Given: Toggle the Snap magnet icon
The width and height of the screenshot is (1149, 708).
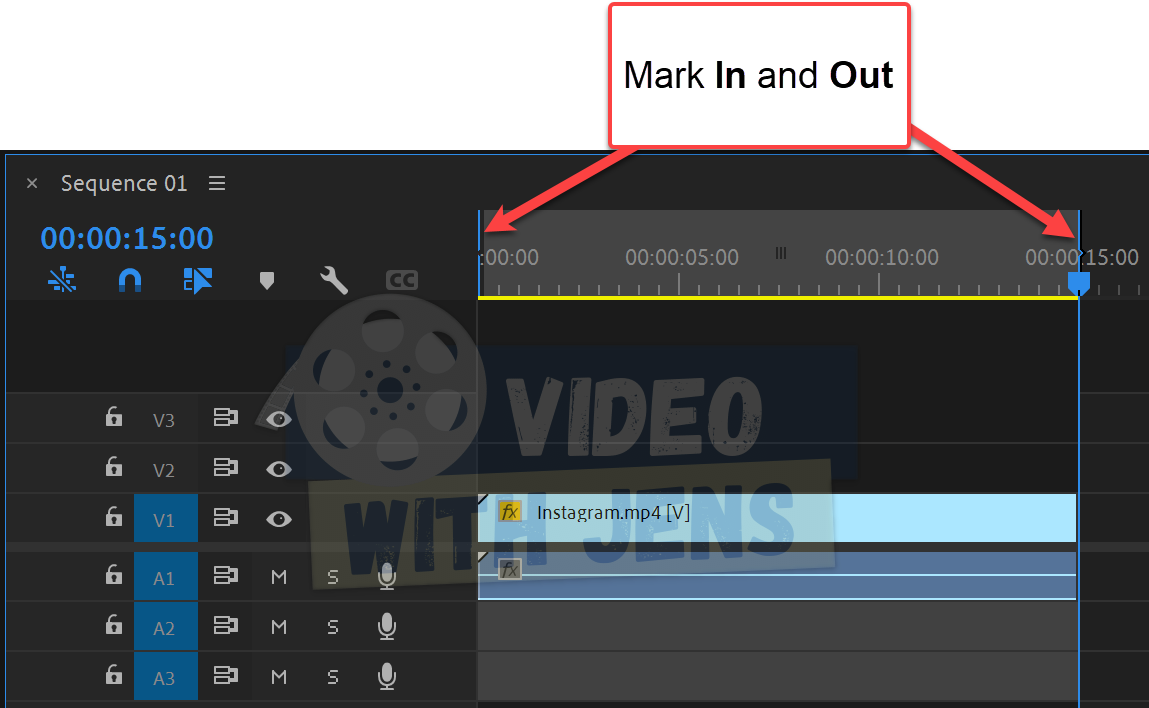Looking at the screenshot, I should coord(130,280).
